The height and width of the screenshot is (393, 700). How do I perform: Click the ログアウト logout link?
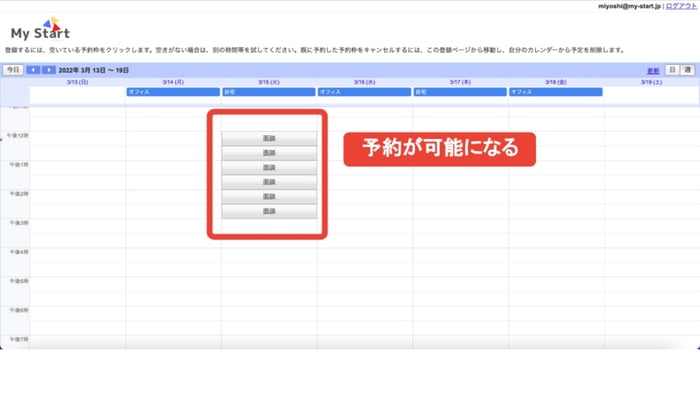(681, 6)
